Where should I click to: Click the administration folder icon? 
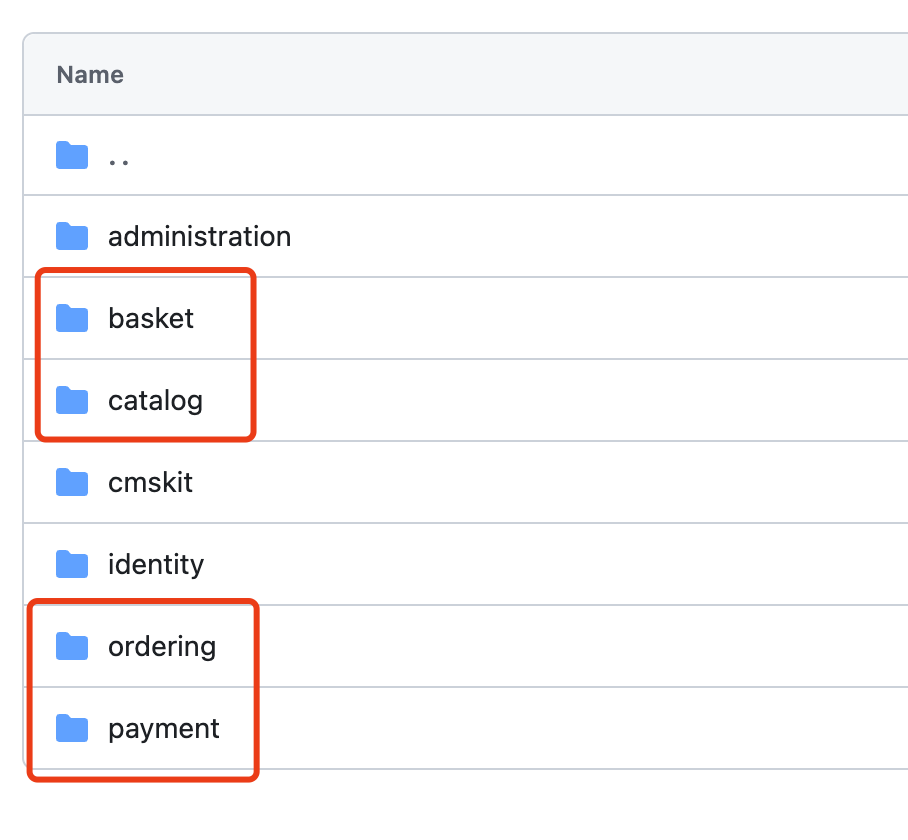(x=72, y=237)
